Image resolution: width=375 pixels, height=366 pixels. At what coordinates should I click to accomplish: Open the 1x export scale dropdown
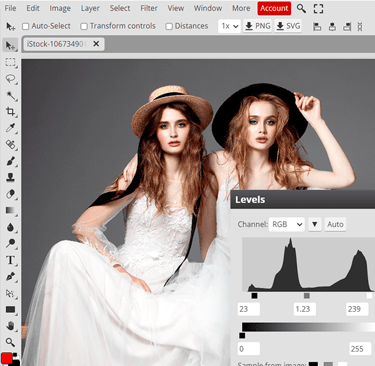pos(230,26)
